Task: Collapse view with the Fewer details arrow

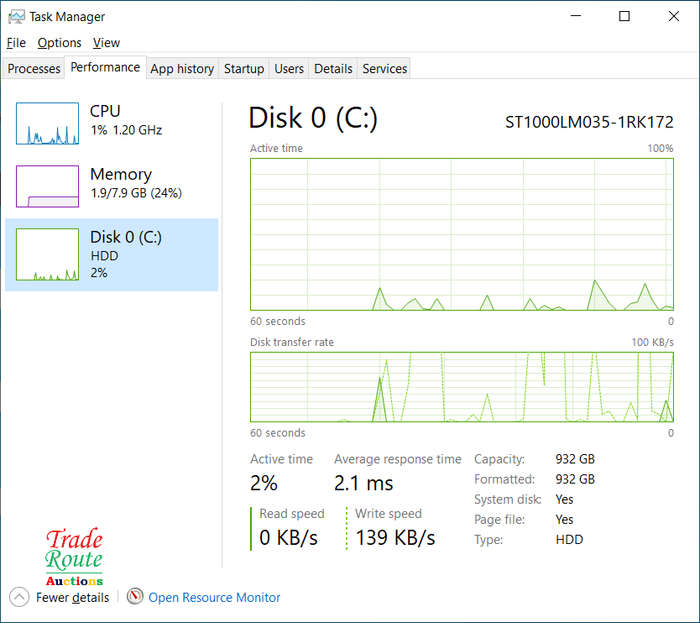Action: click(x=19, y=597)
